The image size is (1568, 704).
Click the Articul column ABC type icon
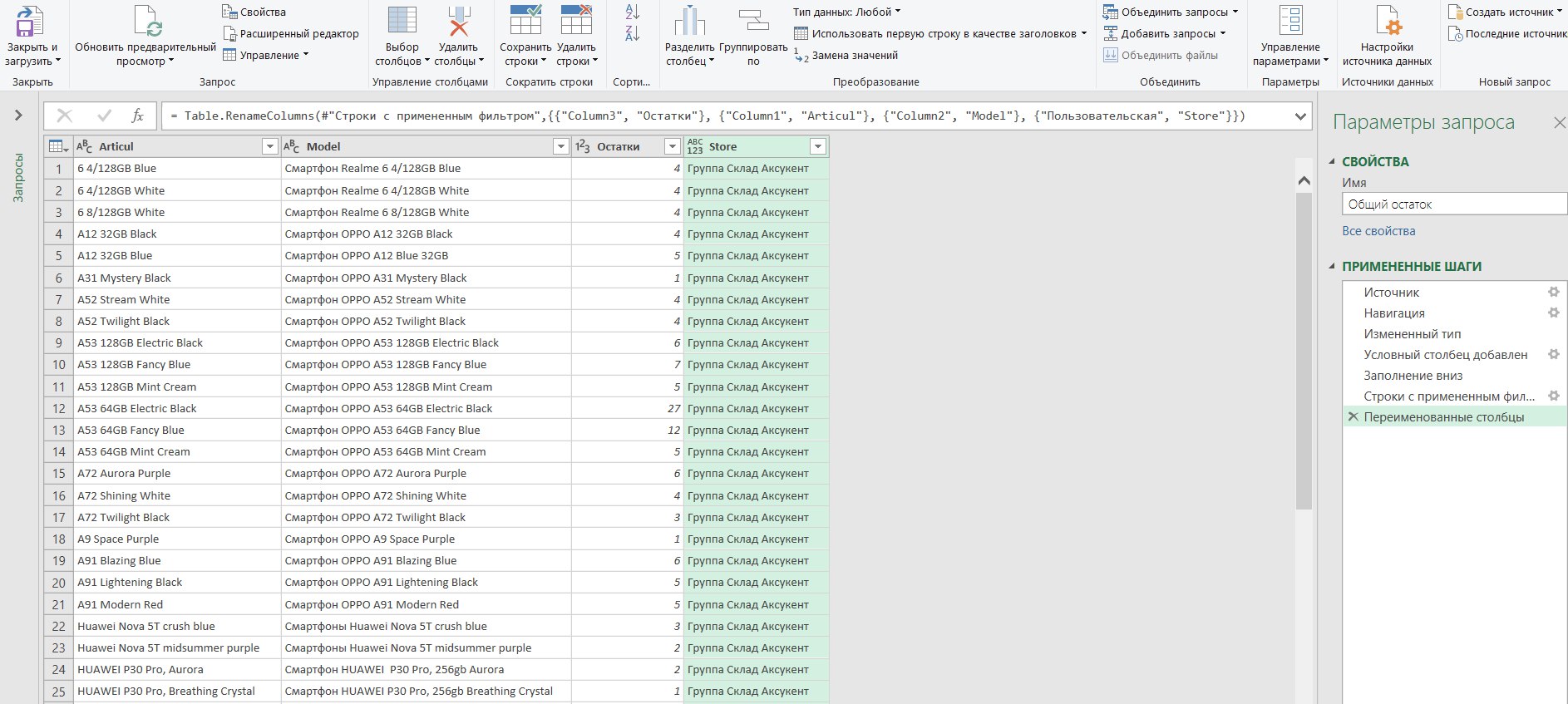(84, 146)
